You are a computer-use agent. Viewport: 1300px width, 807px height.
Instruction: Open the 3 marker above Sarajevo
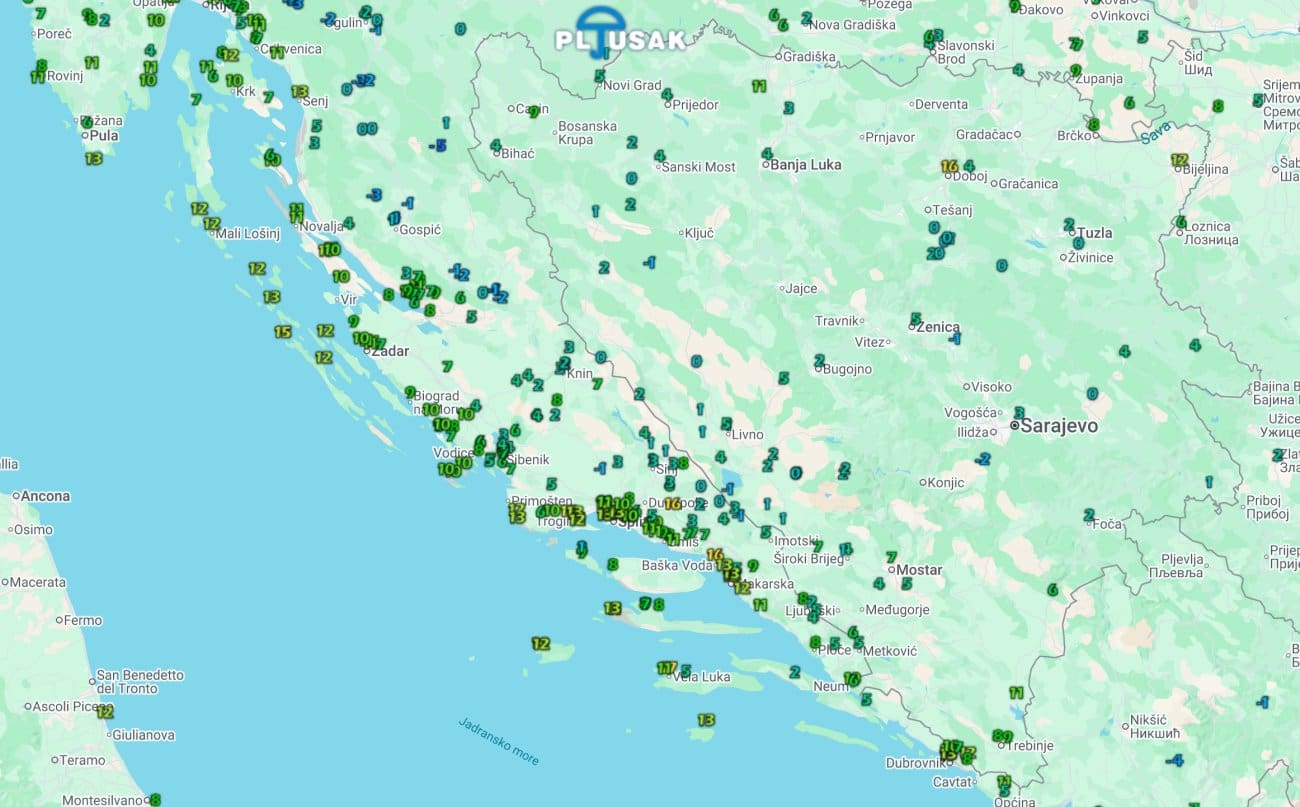point(1018,412)
